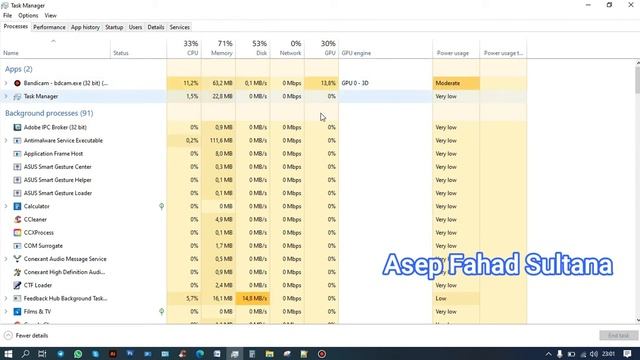Image resolution: width=640 pixels, height=360 pixels.
Task: Expand the Bandicam process group
Action: coord(6,83)
